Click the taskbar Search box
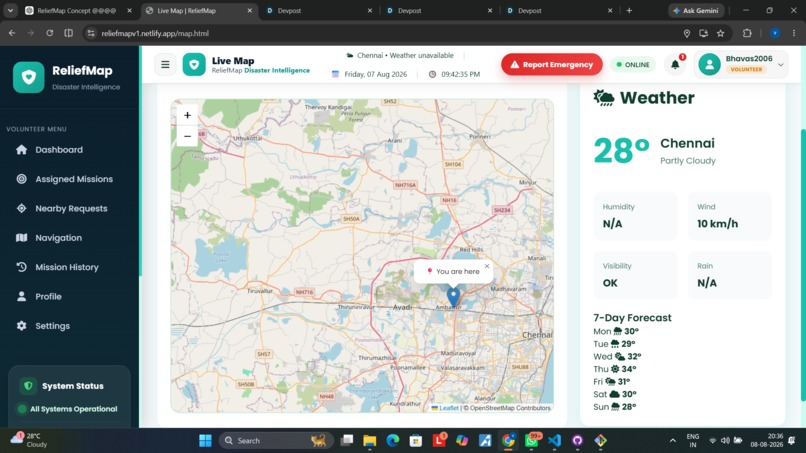The image size is (806, 453). click(x=276, y=441)
